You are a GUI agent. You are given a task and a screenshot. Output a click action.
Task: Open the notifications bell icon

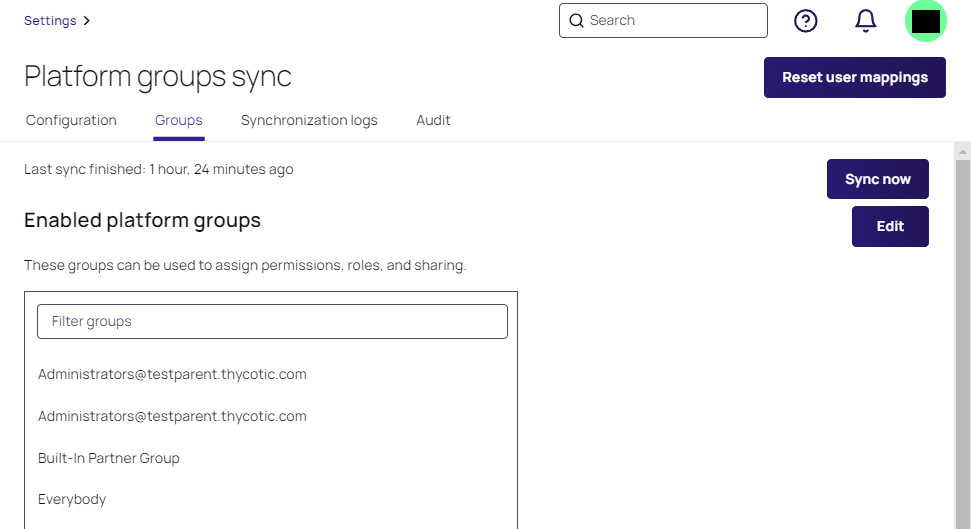tap(865, 21)
